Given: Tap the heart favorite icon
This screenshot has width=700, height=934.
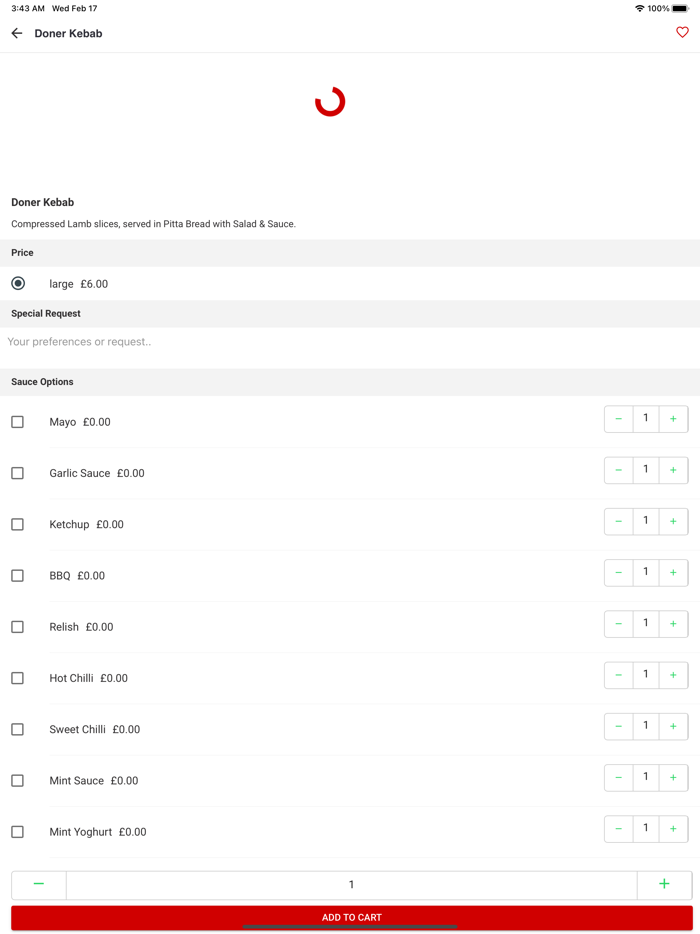Looking at the screenshot, I should click(682, 33).
